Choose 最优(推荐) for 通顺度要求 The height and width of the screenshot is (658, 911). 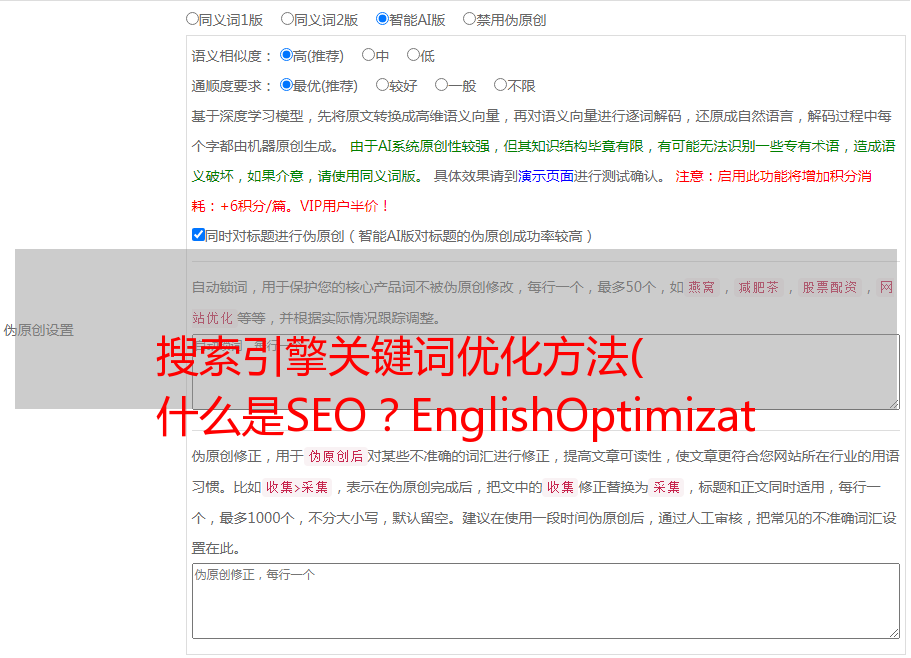286,85
